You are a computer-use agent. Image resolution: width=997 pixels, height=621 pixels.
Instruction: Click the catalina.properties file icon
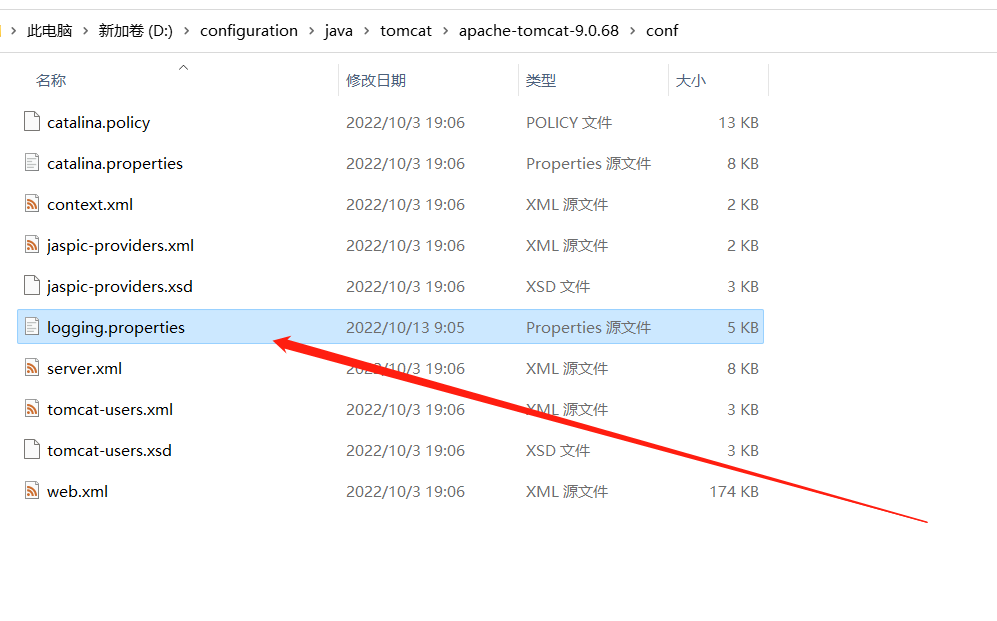tap(32, 163)
